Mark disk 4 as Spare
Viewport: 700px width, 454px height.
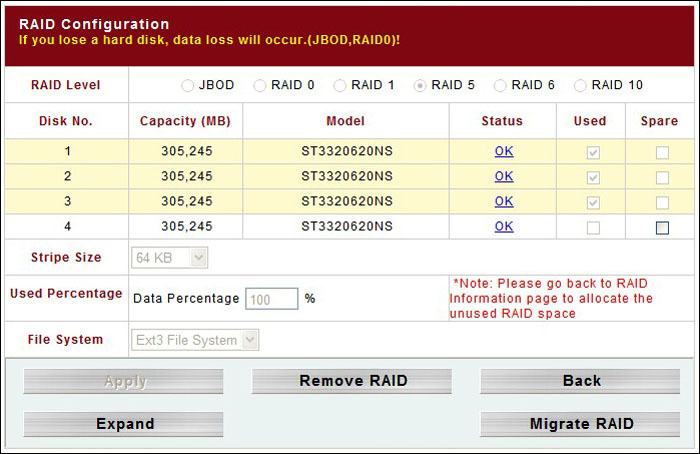(662, 228)
